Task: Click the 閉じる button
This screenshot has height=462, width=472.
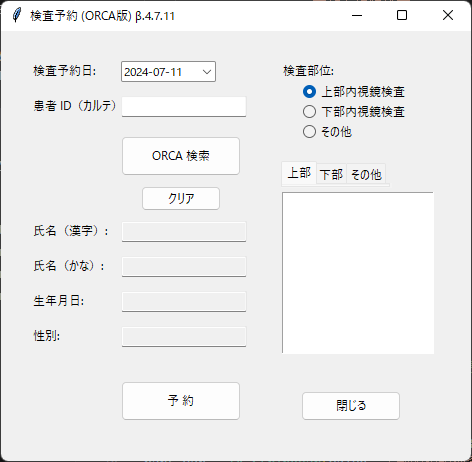Action: 351,406
